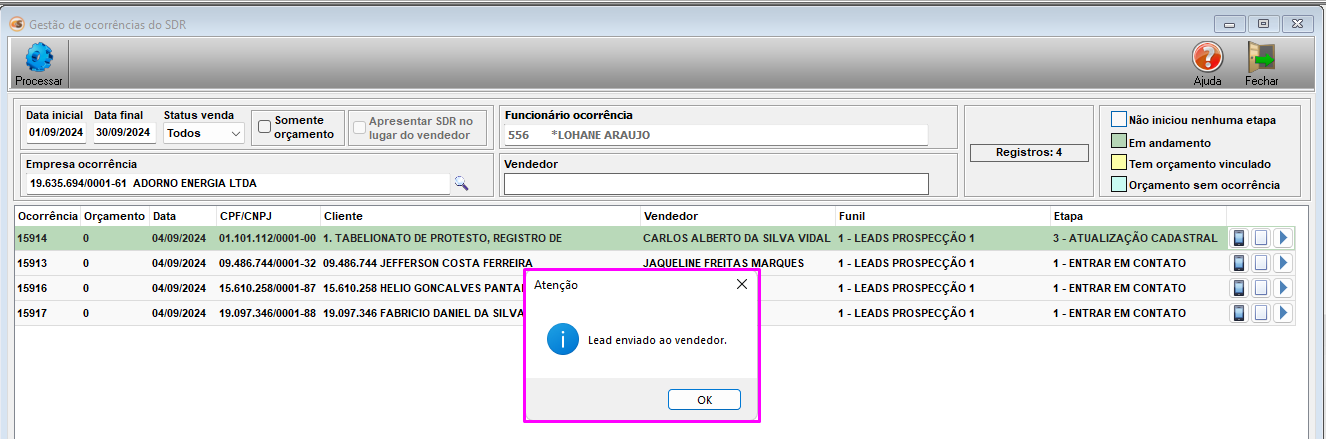
Task: Click the green Em andamento color swatch
Action: click(x=1119, y=142)
